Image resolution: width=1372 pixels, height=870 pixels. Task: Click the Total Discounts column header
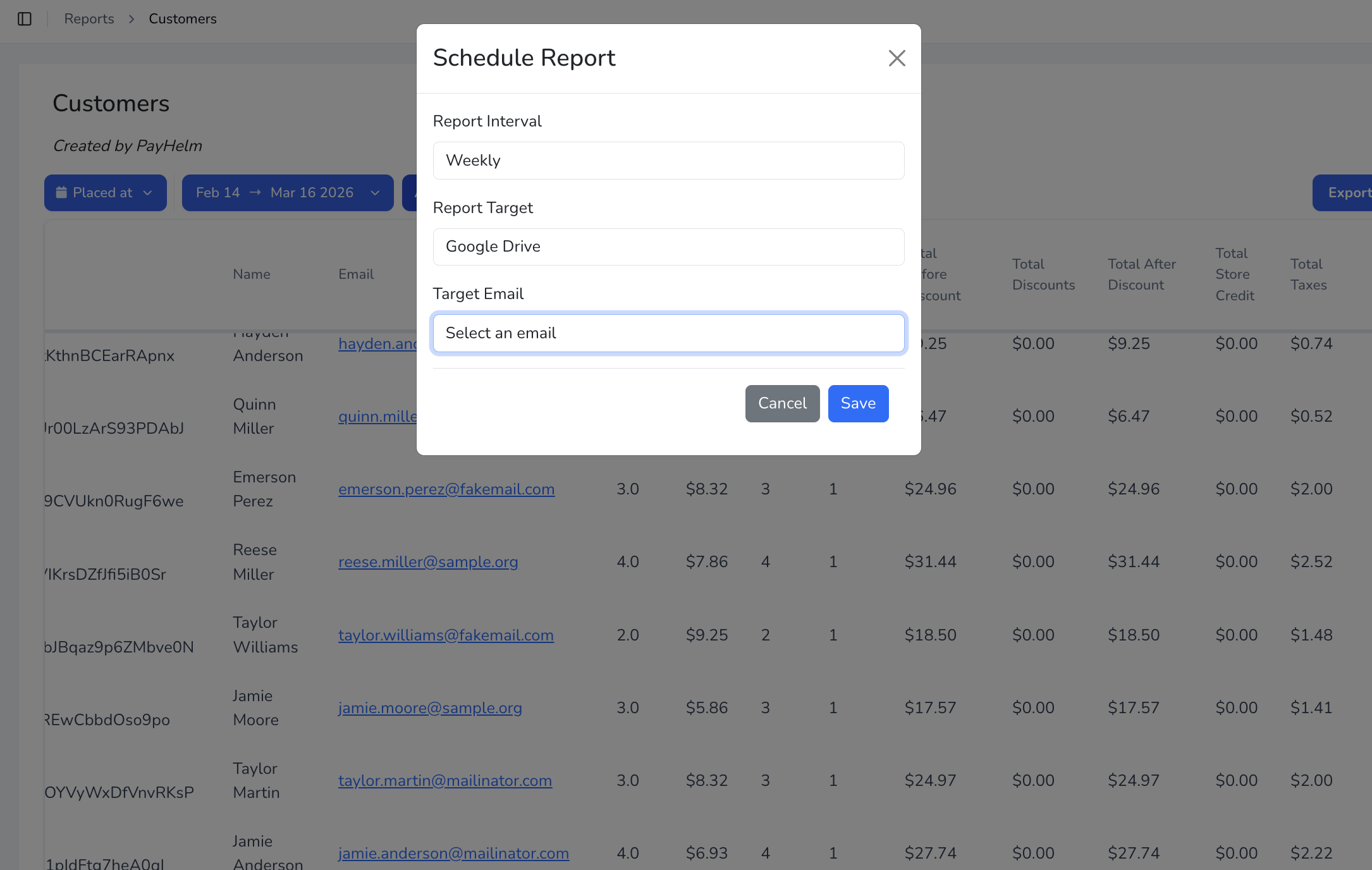1043,274
